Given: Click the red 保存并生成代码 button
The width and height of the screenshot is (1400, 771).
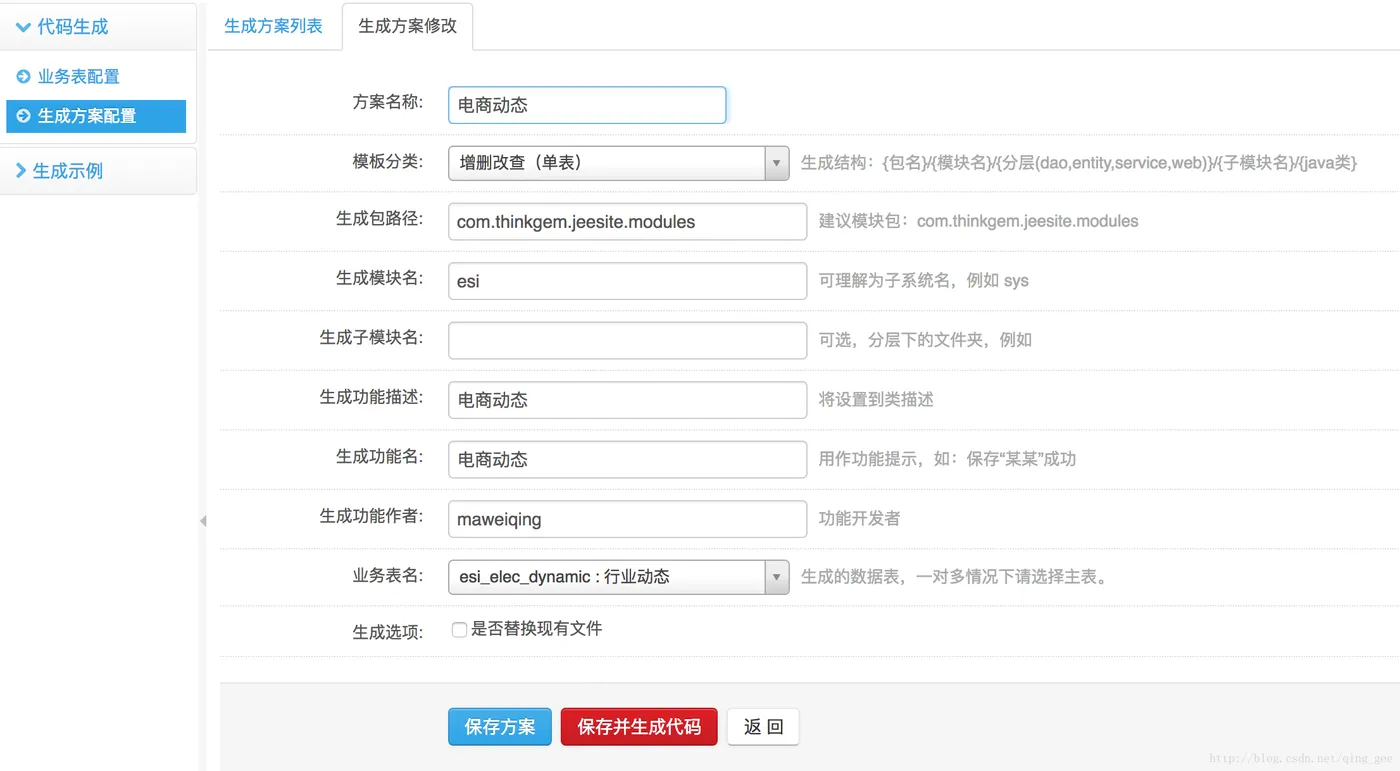Looking at the screenshot, I should (x=639, y=727).
